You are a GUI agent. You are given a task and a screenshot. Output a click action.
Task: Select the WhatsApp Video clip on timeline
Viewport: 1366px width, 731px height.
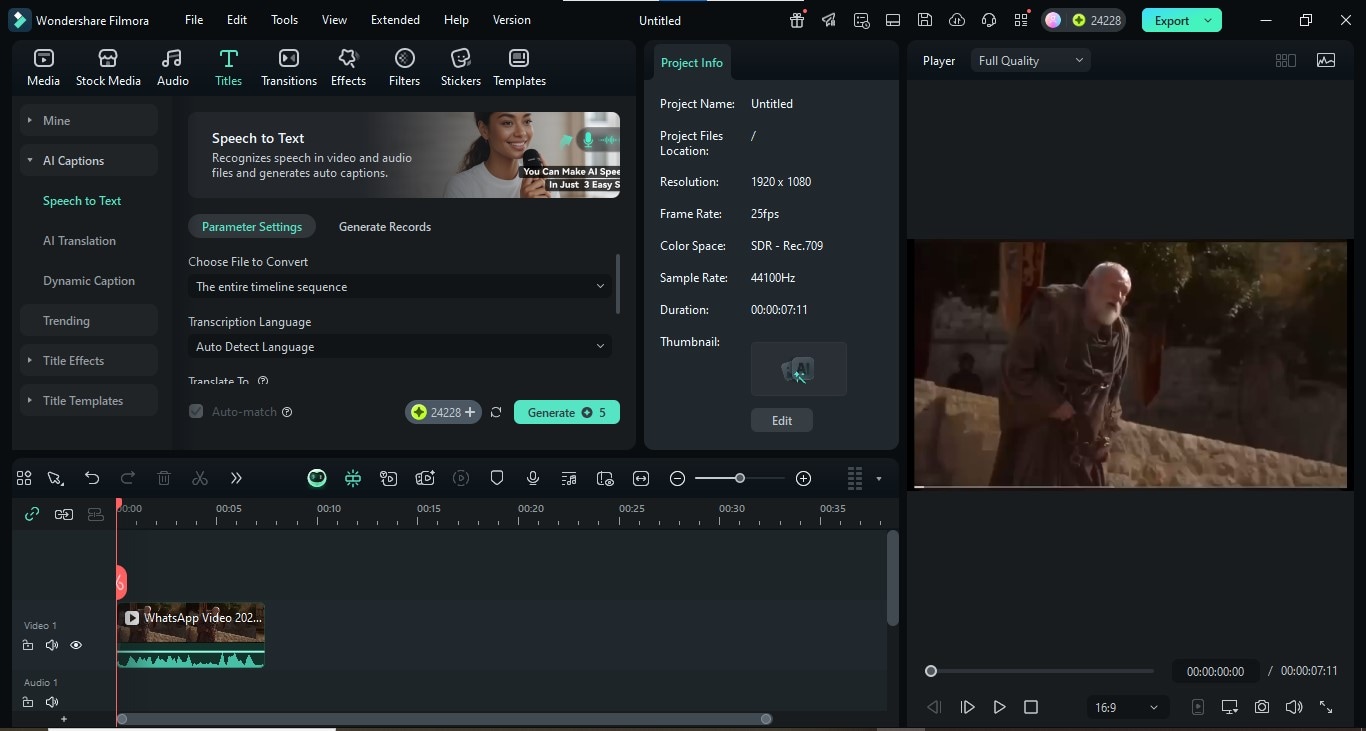click(191, 635)
